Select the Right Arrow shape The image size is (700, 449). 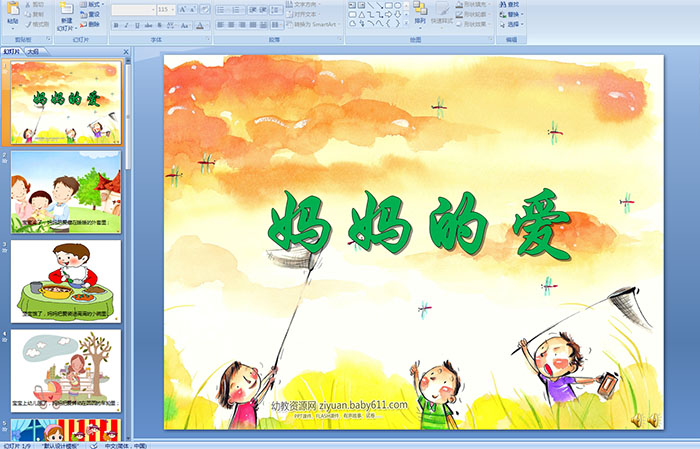pos(388,15)
